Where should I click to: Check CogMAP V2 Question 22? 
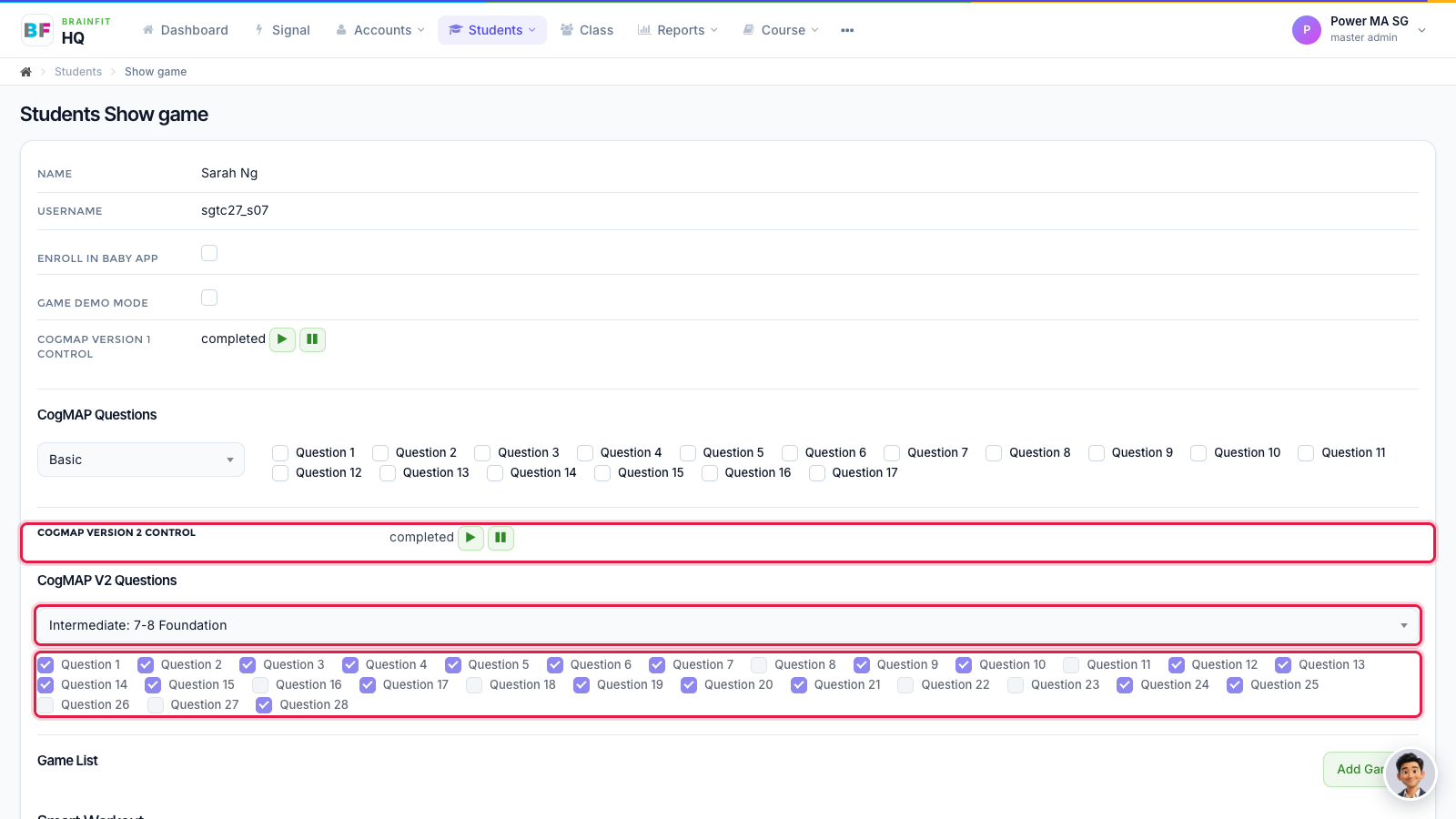[905, 685]
